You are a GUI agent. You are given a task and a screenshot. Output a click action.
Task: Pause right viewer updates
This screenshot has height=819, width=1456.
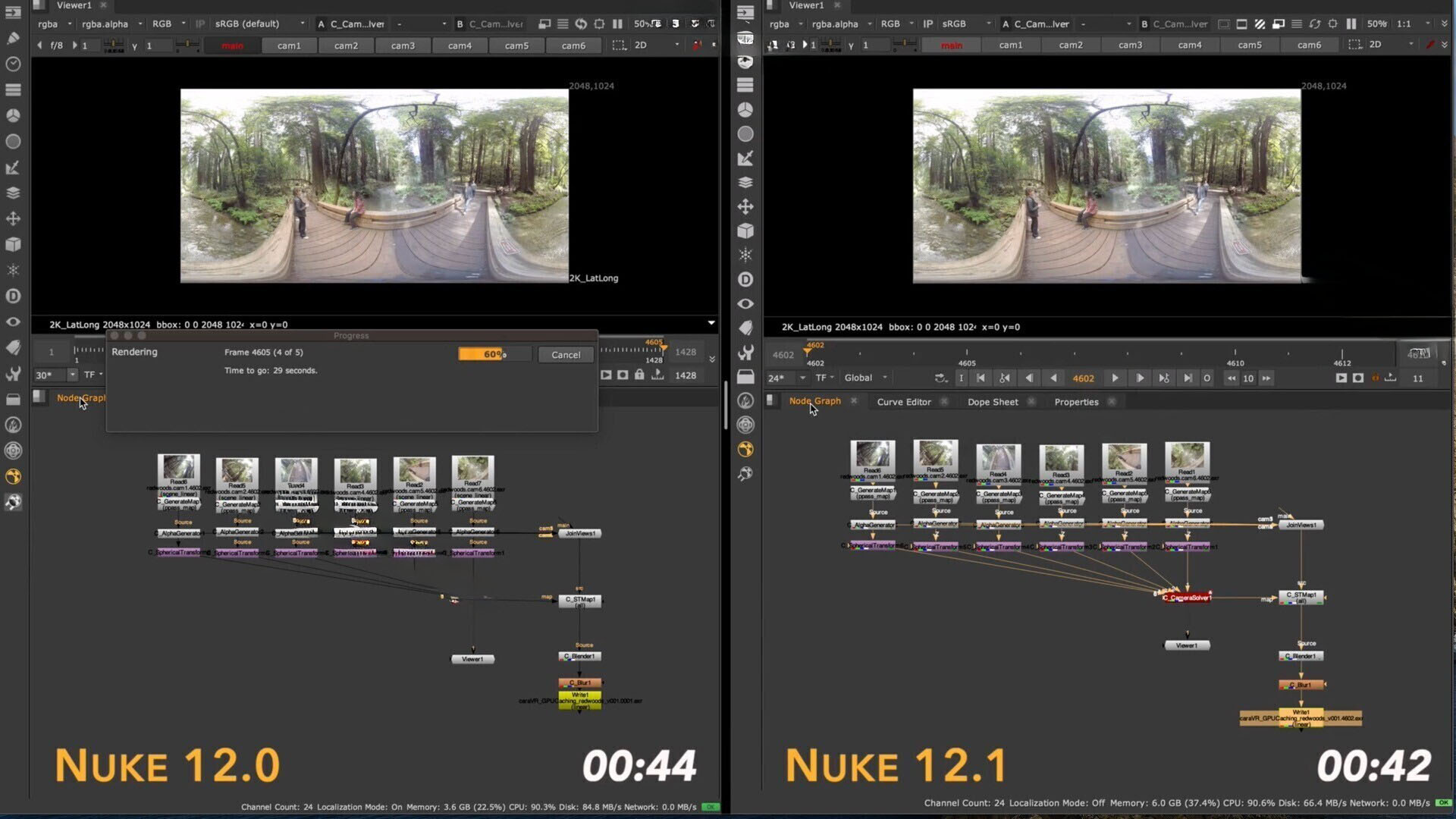tap(1351, 24)
